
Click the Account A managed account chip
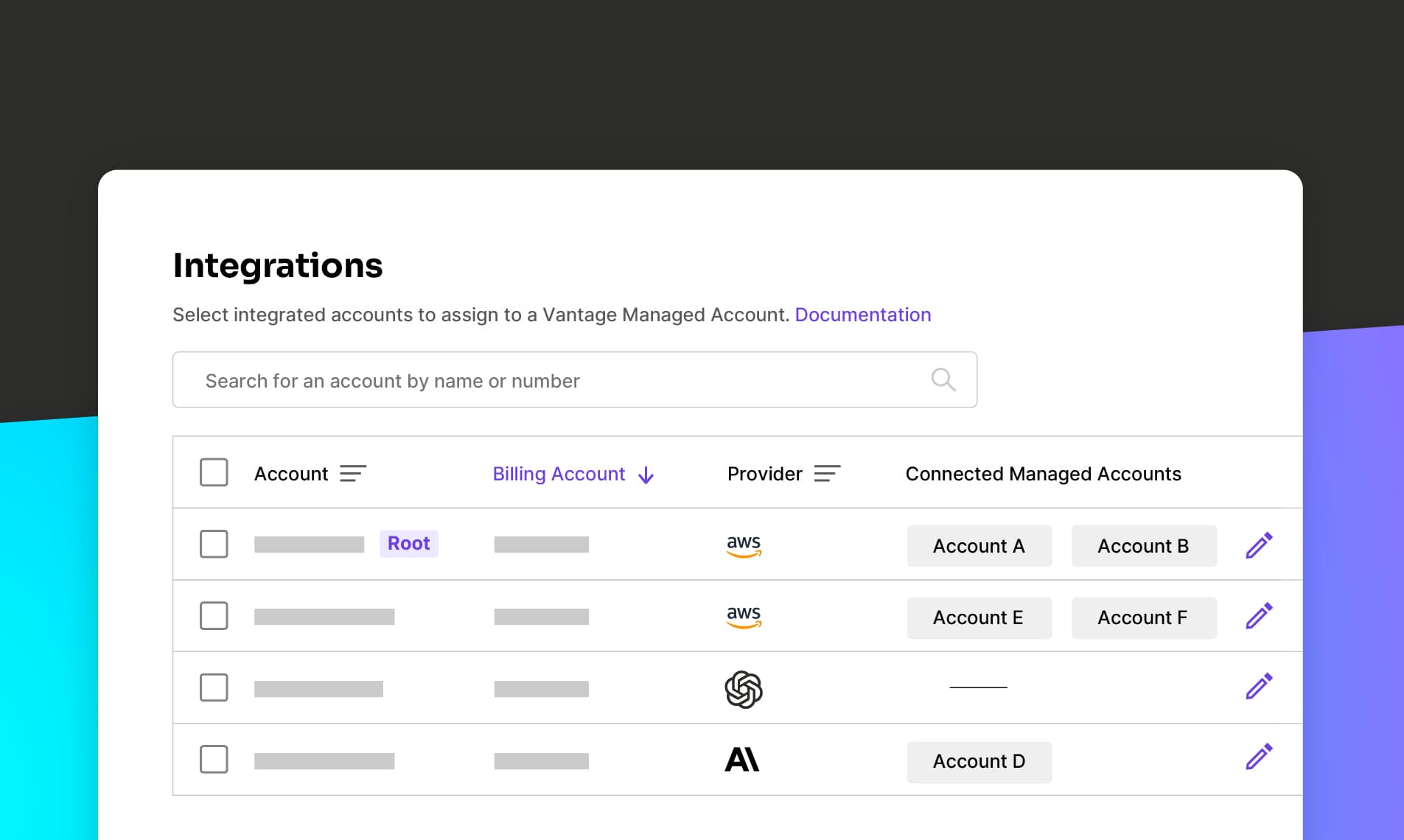coord(979,546)
